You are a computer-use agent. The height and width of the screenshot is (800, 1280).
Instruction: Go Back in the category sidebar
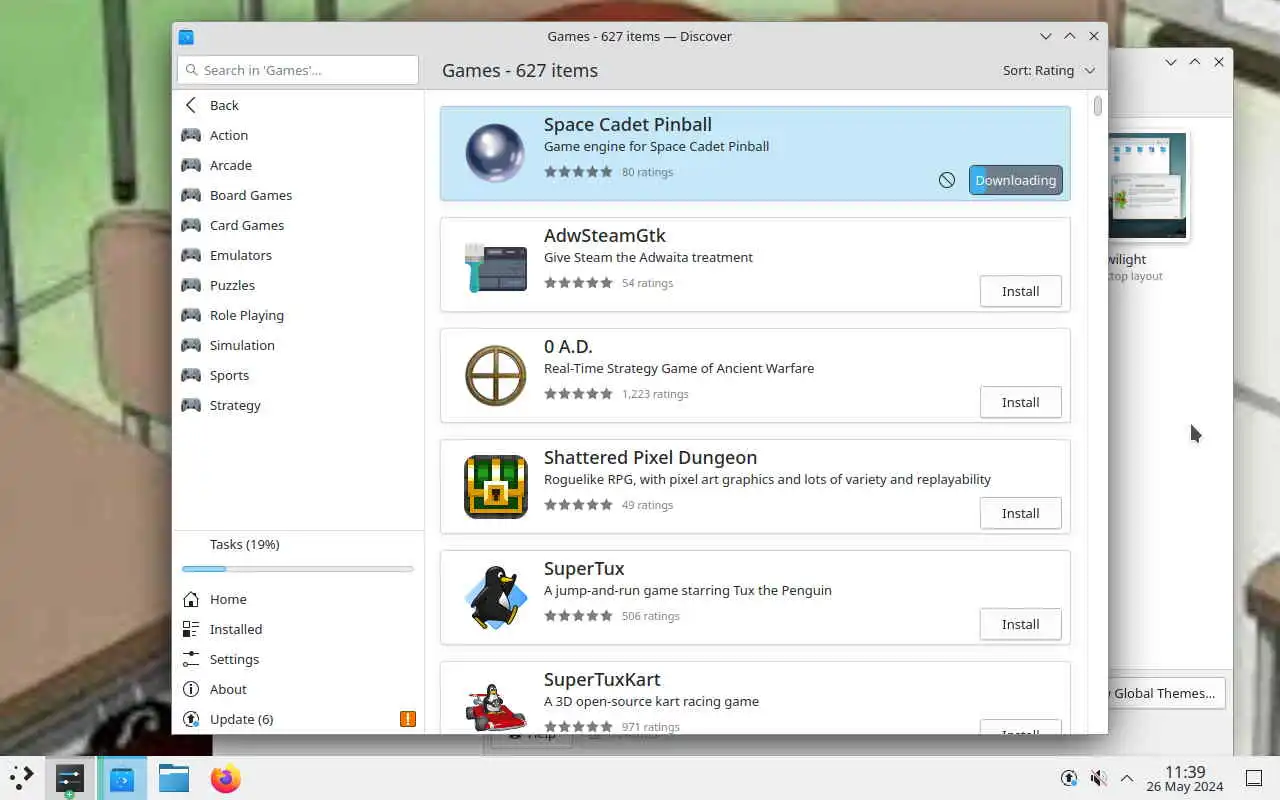[x=298, y=105]
